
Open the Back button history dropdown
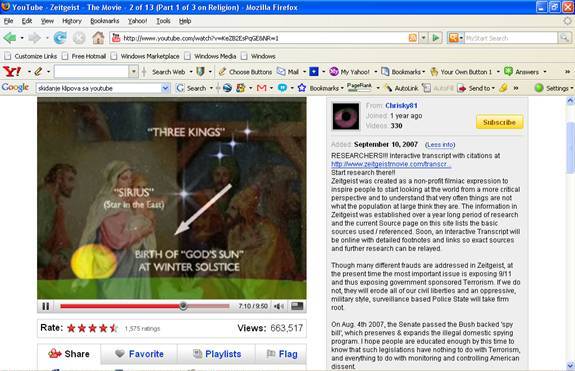click(x=22, y=38)
